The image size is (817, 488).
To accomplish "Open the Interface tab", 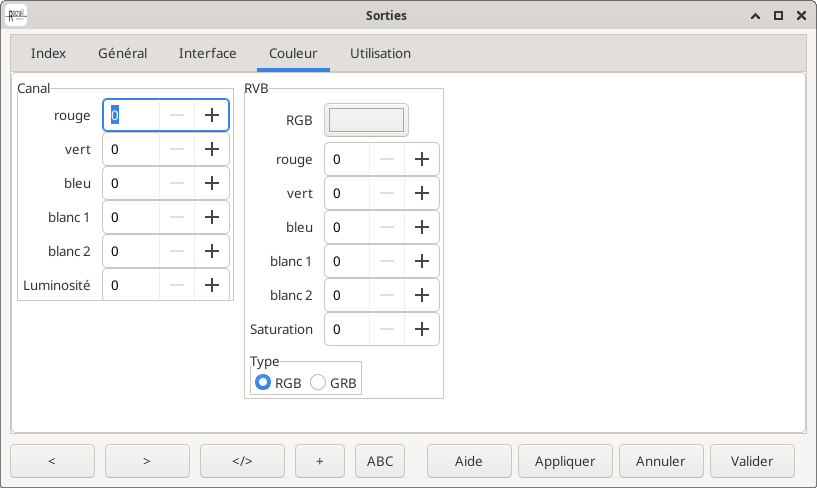I will [207, 53].
